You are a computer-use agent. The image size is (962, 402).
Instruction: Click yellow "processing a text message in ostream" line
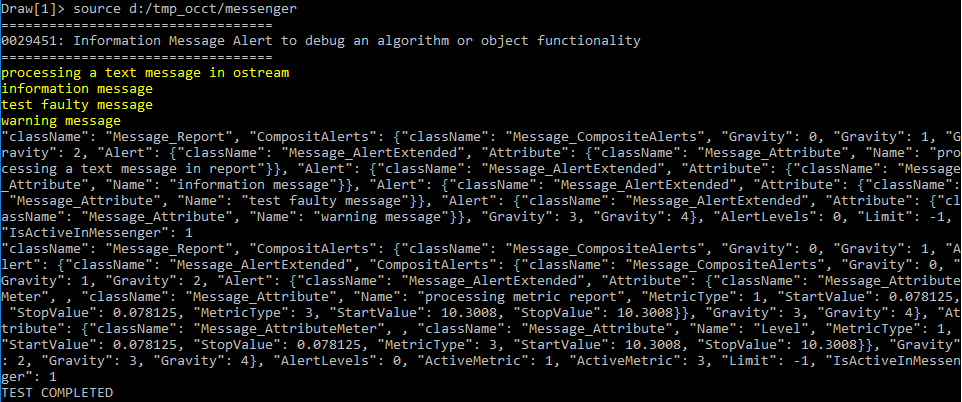tap(145, 73)
